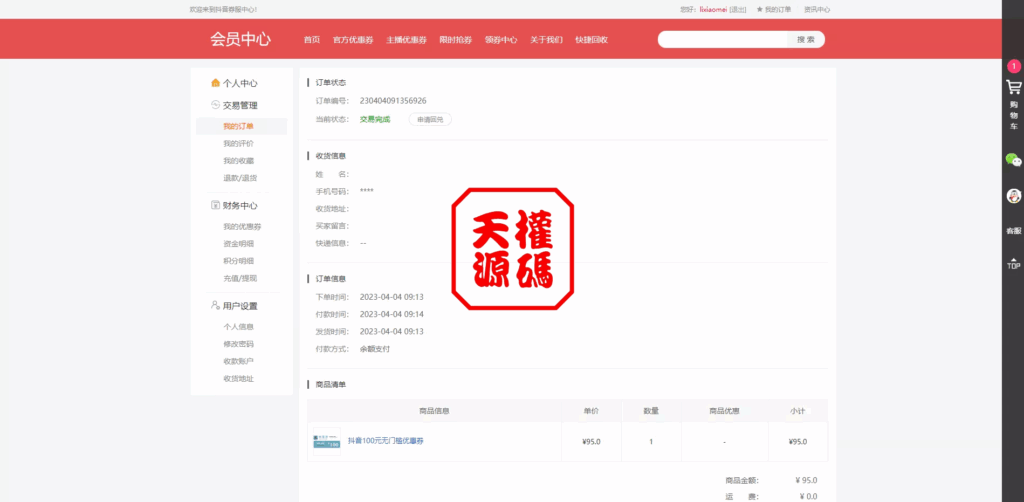This screenshot has width=1024, height=502.
Task: Select 我的优惠券 in left sidebar
Action: (242, 227)
